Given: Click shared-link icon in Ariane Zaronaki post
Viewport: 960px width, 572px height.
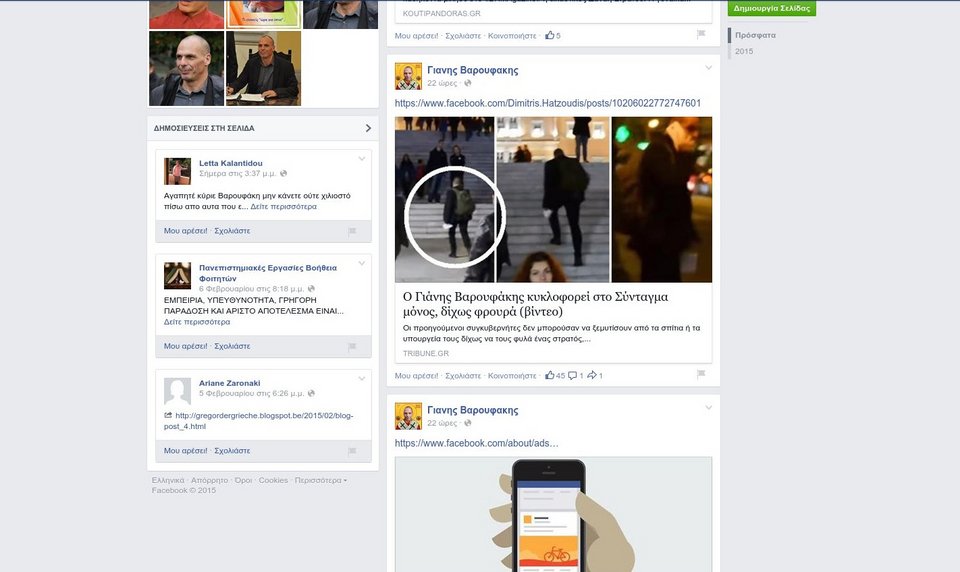Looking at the screenshot, I should [x=168, y=415].
